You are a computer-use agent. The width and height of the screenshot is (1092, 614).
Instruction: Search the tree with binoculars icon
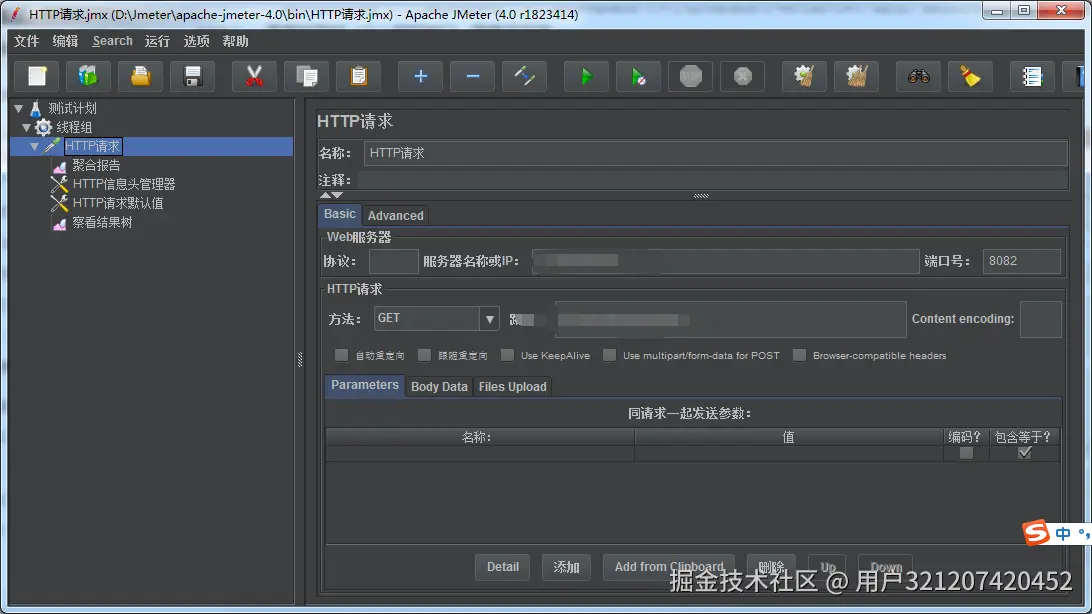pos(918,76)
